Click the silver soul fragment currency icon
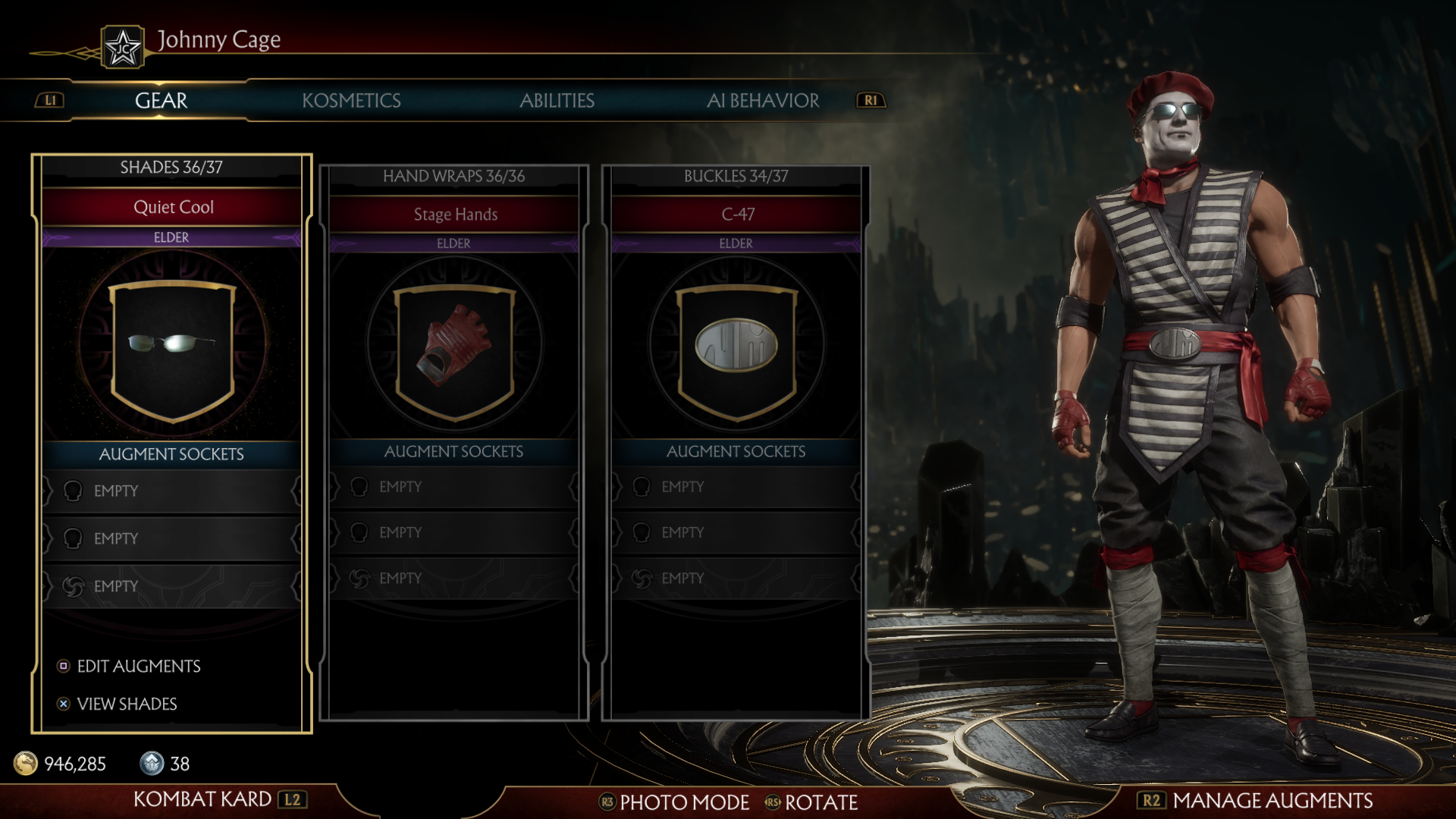Screen dimensions: 1456x819 (152, 763)
